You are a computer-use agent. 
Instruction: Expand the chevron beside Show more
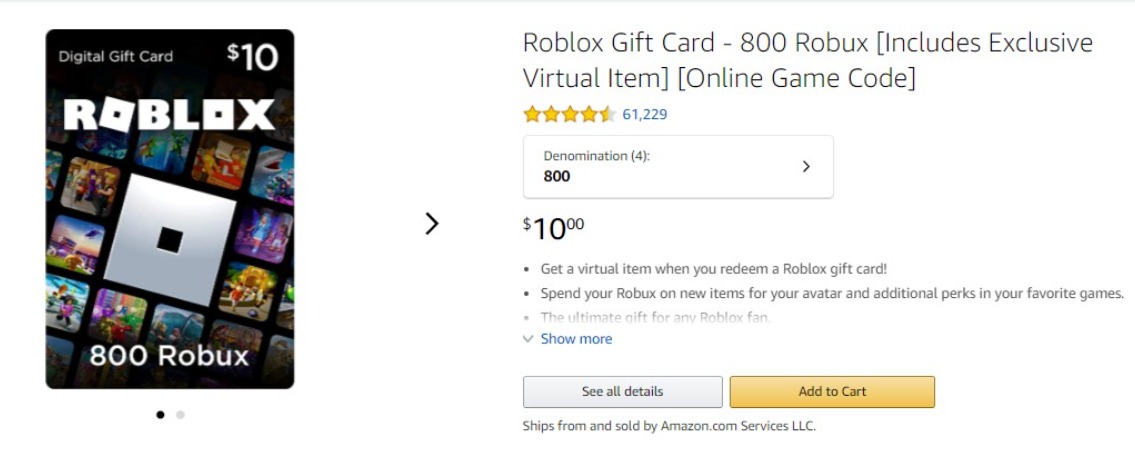click(x=528, y=339)
